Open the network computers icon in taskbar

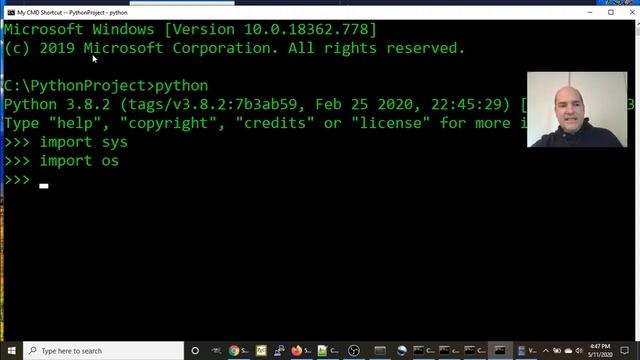tap(279, 351)
